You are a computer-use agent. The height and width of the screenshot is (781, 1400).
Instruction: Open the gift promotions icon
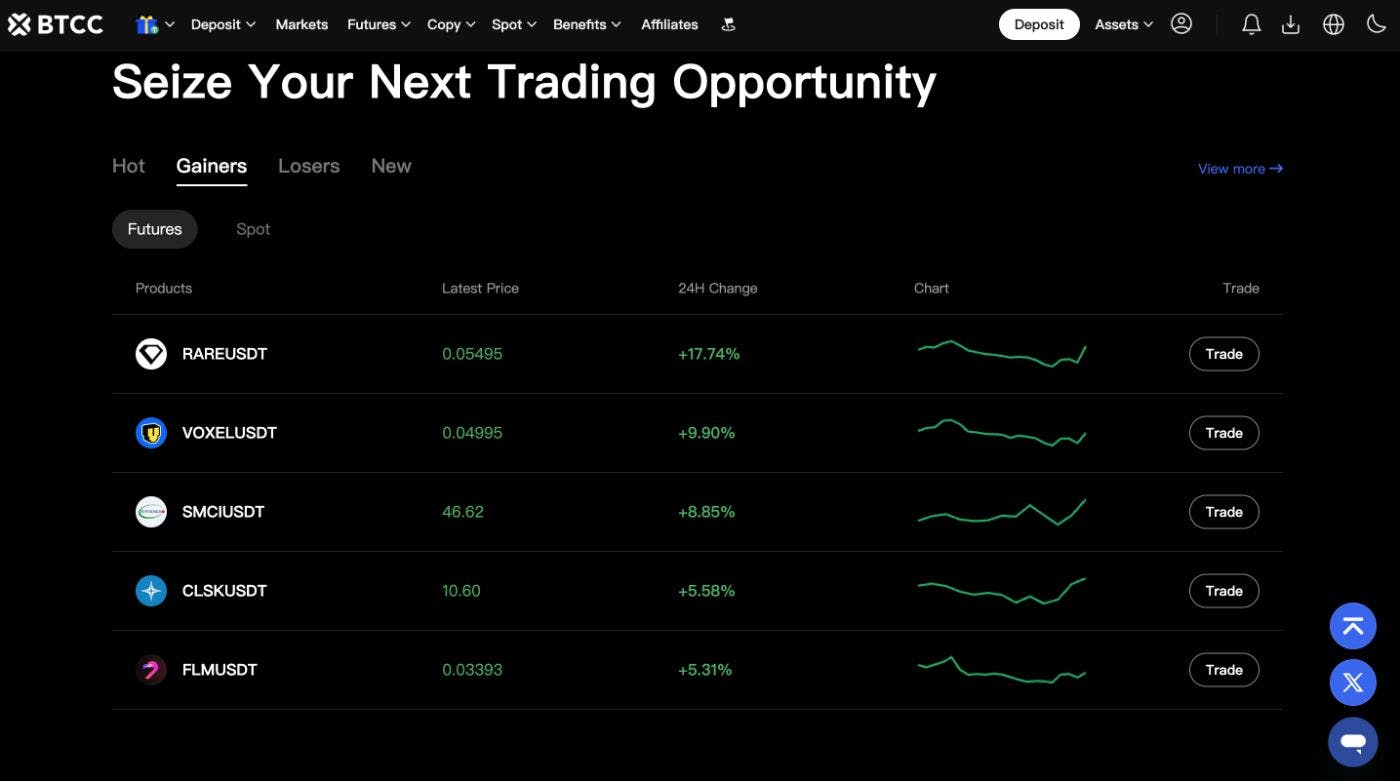coord(146,23)
